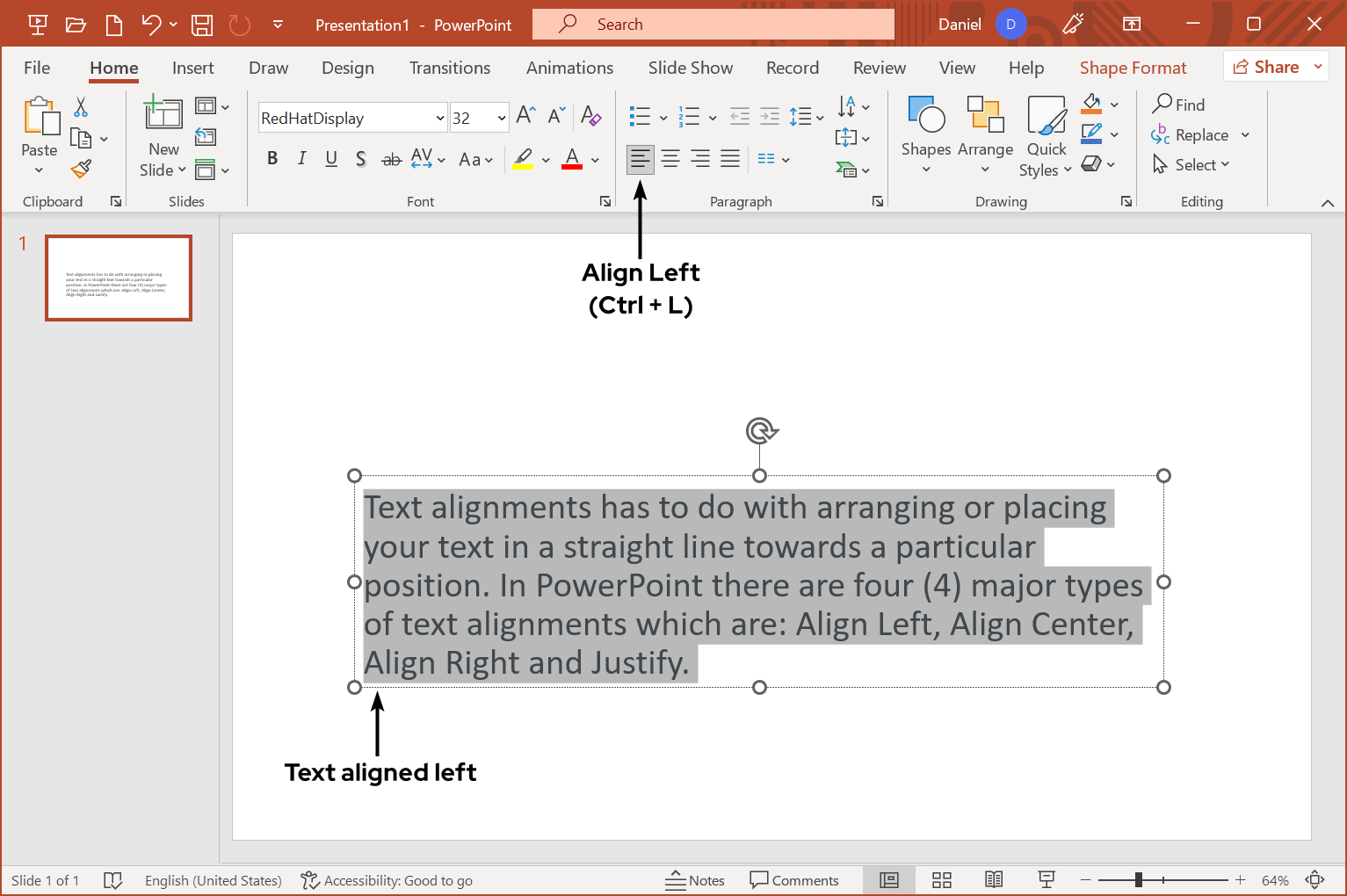Image resolution: width=1347 pixels, height=896 pixels.
Task: Enable Justify text alignment
Action: point(730,159)
